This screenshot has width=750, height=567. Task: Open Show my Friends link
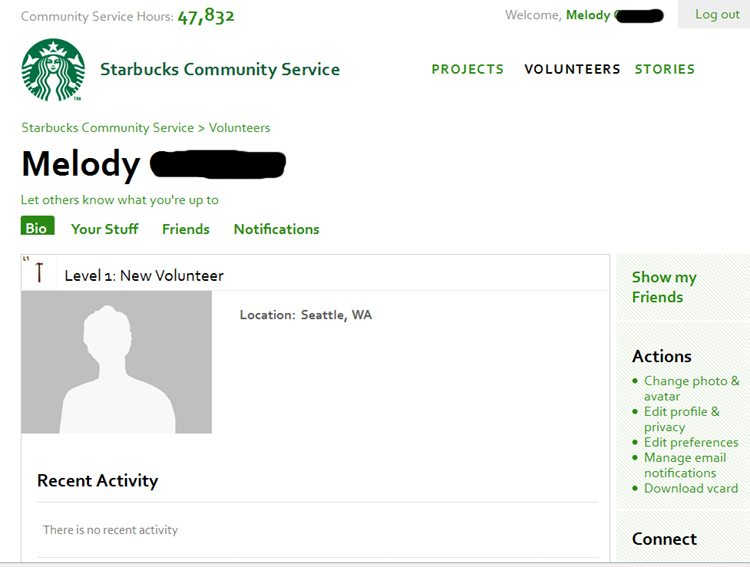click(x=664, y=287)
